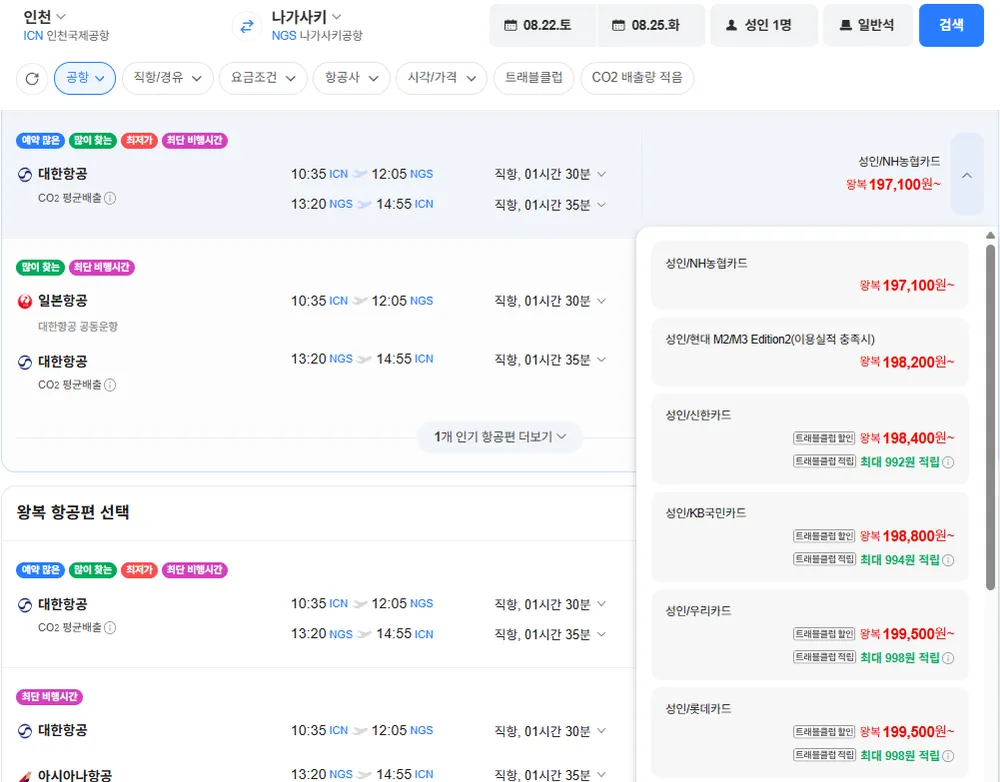Open the 나가사키 destination city dropdown
This screenshot has height=782, width=1000.
(306, 17)
